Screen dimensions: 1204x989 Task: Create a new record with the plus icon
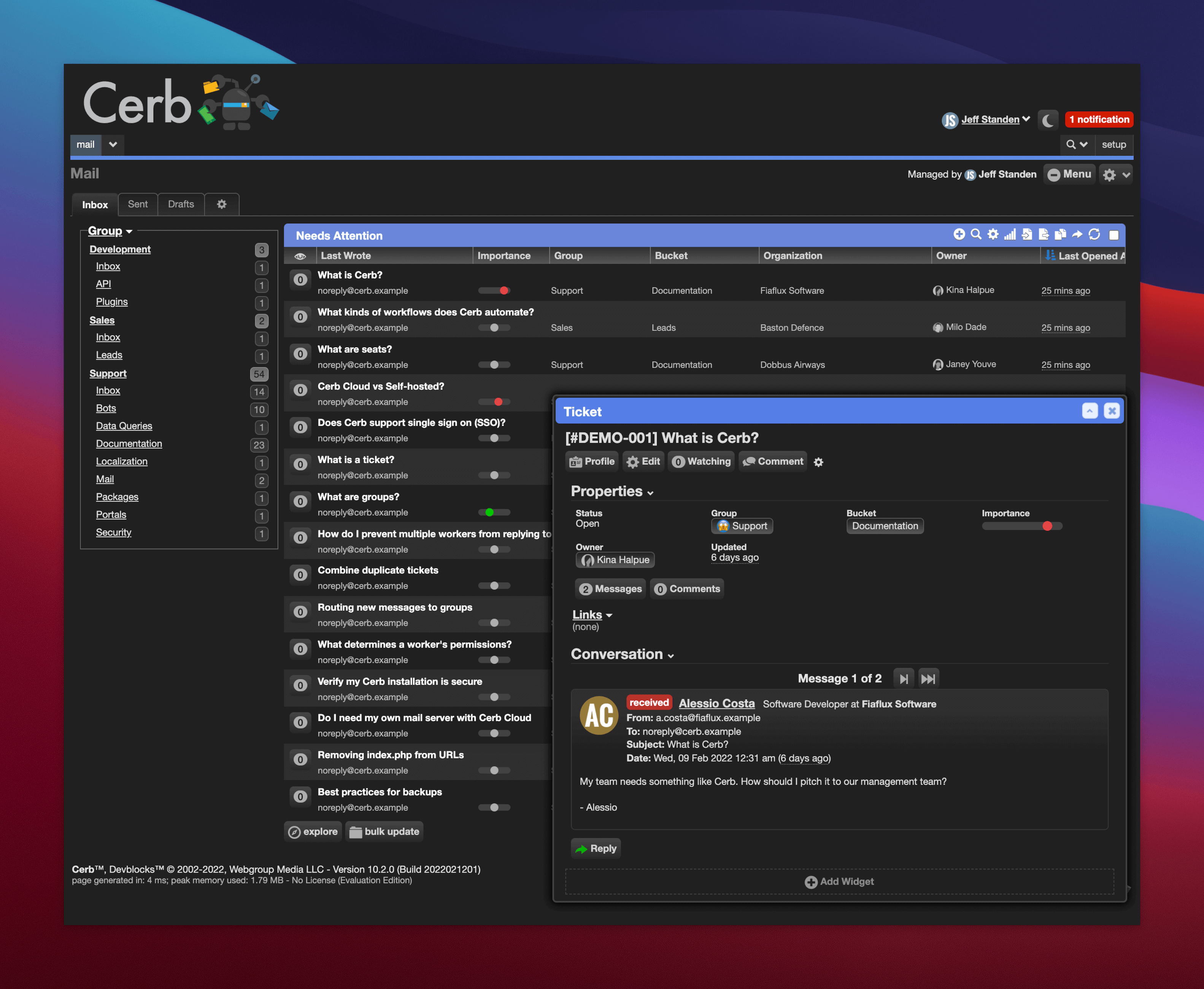(x=960, y=234)
